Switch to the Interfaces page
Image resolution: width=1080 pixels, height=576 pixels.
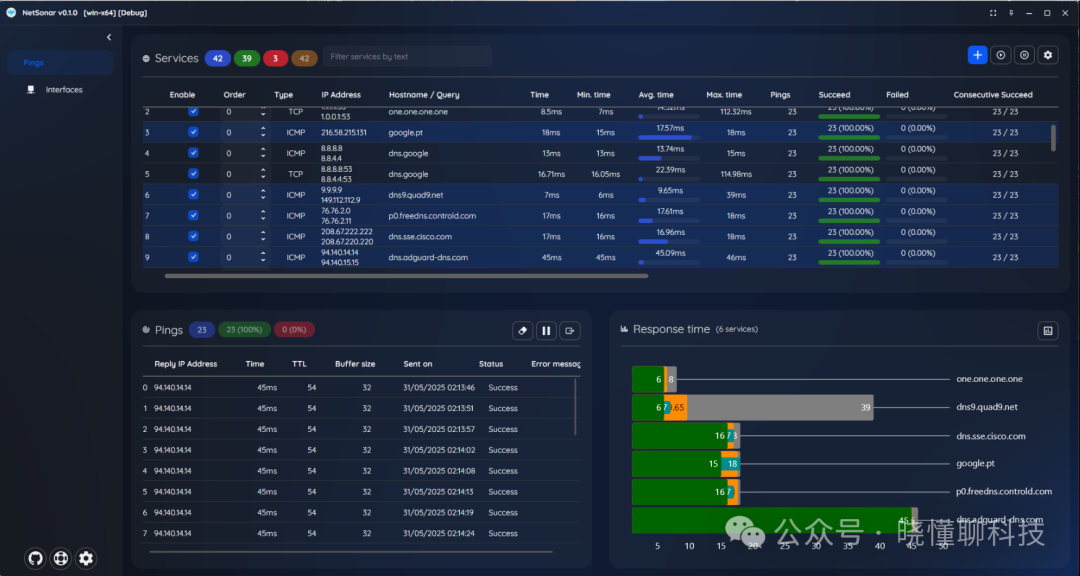click(x=64, y=90)
